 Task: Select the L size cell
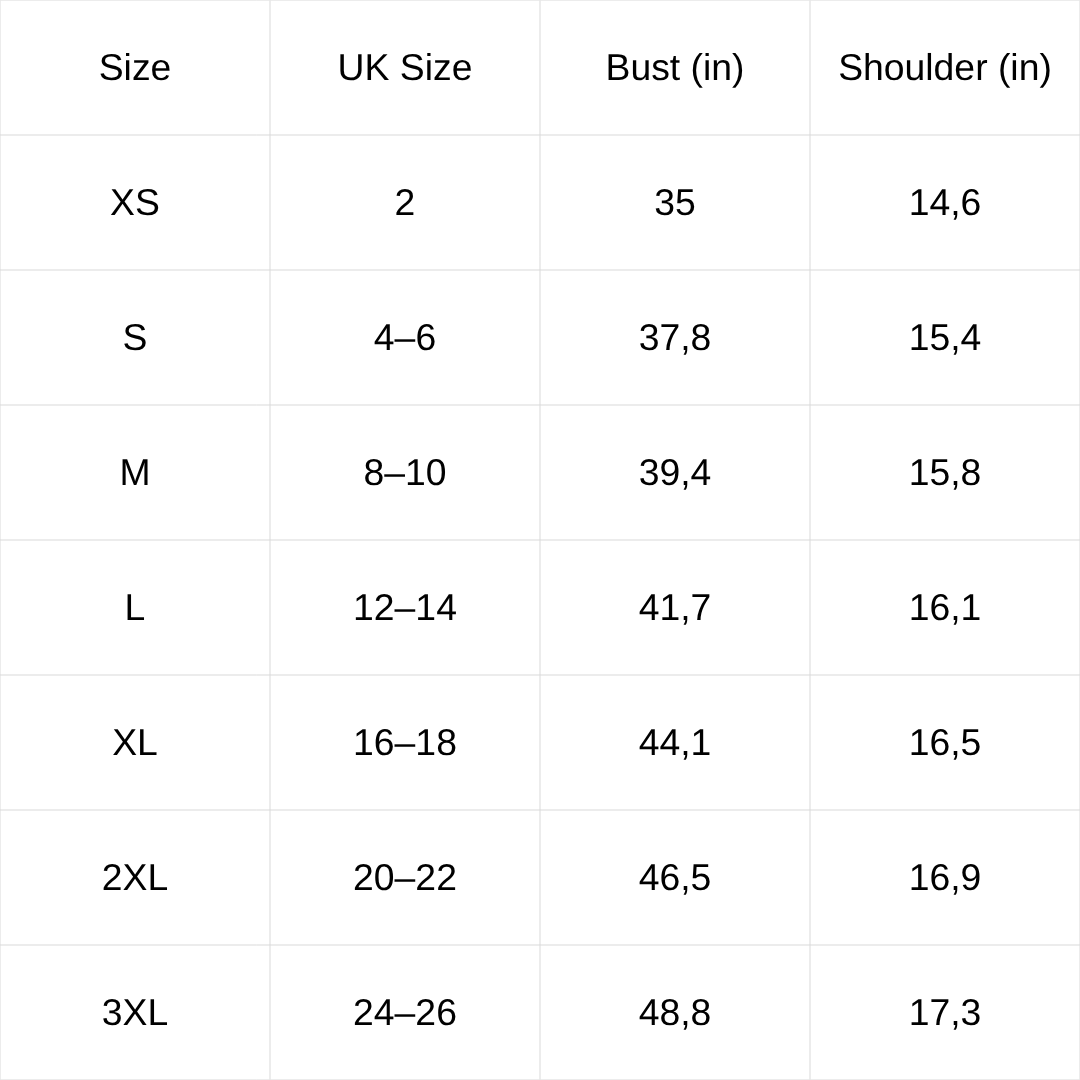point(135,608)
